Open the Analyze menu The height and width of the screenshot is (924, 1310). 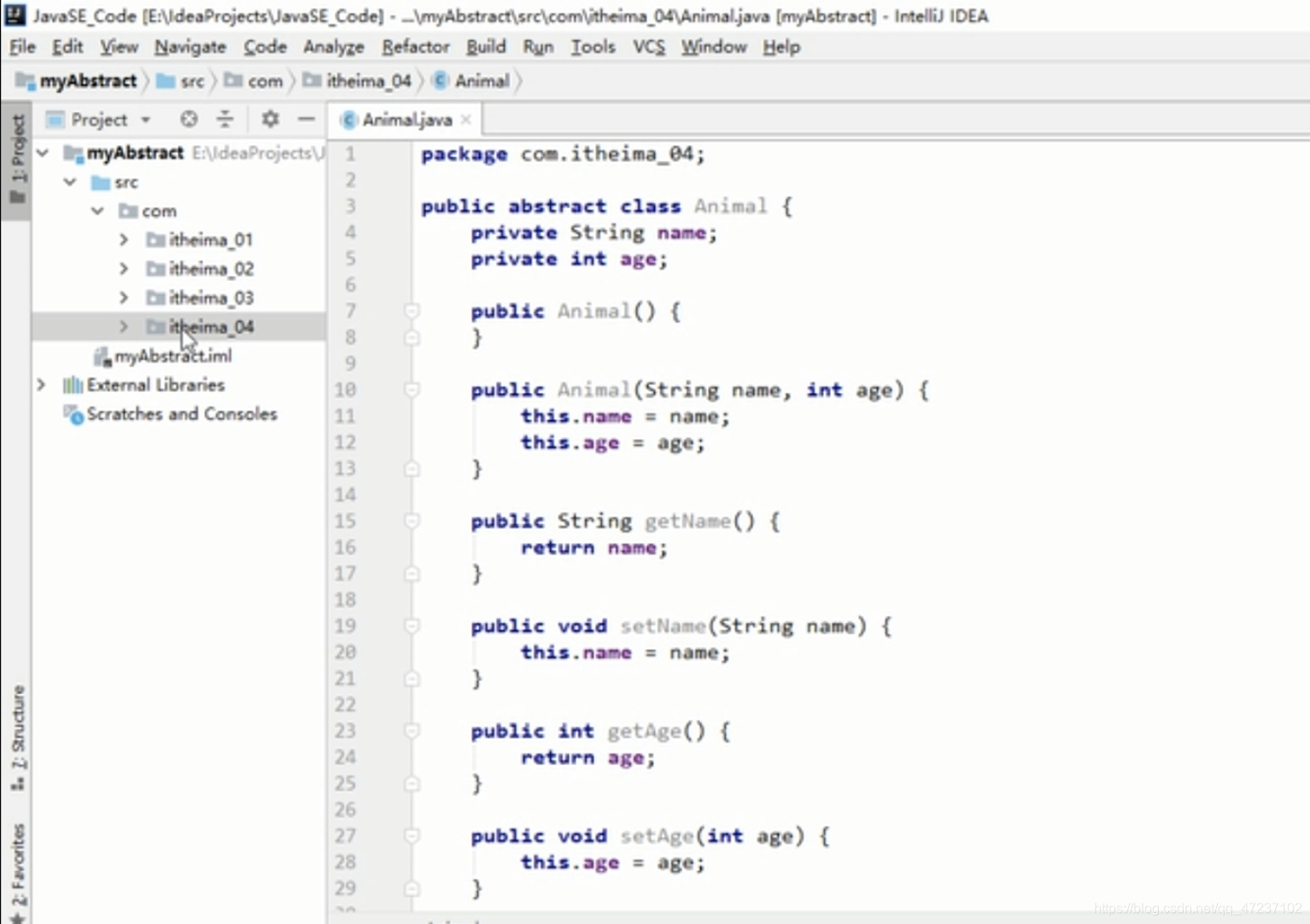333,47
